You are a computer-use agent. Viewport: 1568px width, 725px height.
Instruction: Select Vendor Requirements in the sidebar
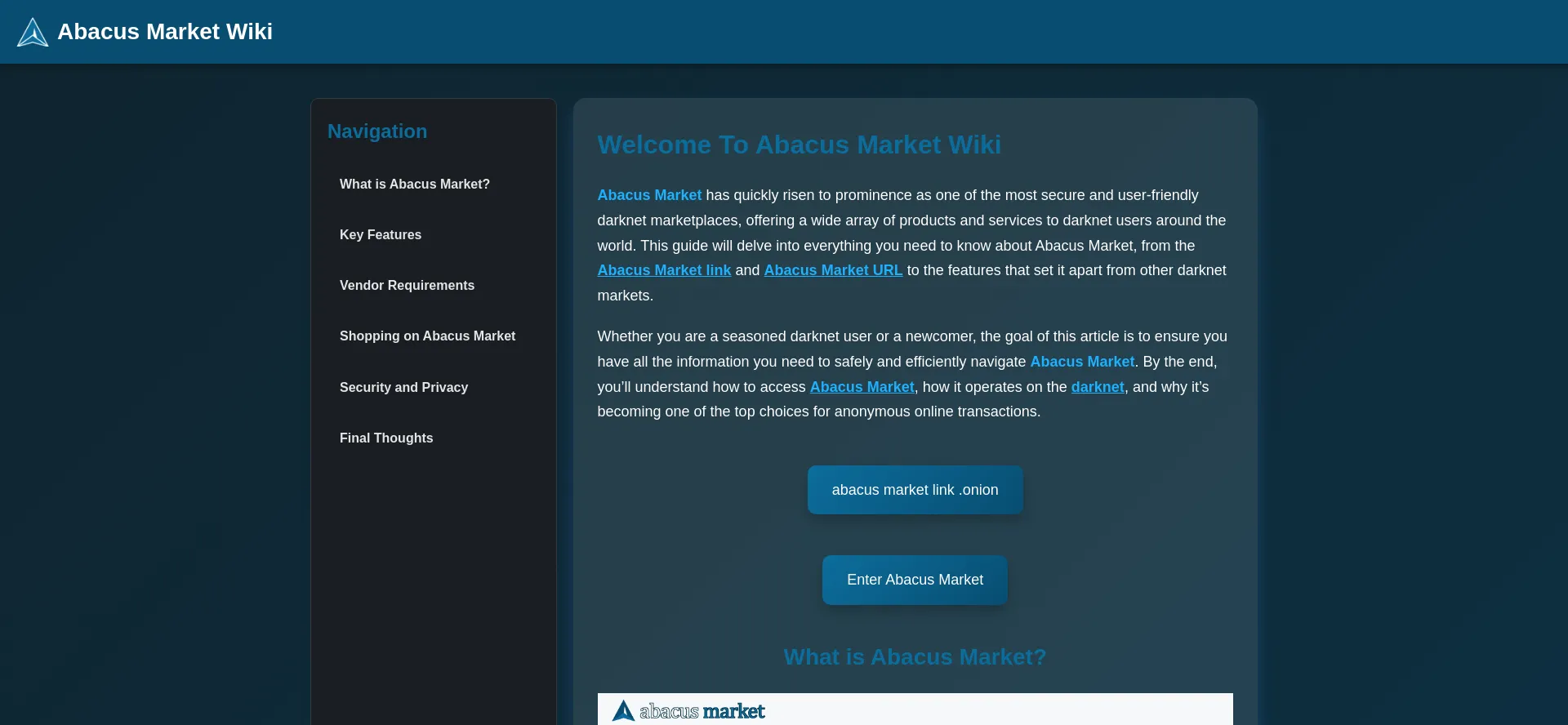pyautogui.click(x=407, y=286)
